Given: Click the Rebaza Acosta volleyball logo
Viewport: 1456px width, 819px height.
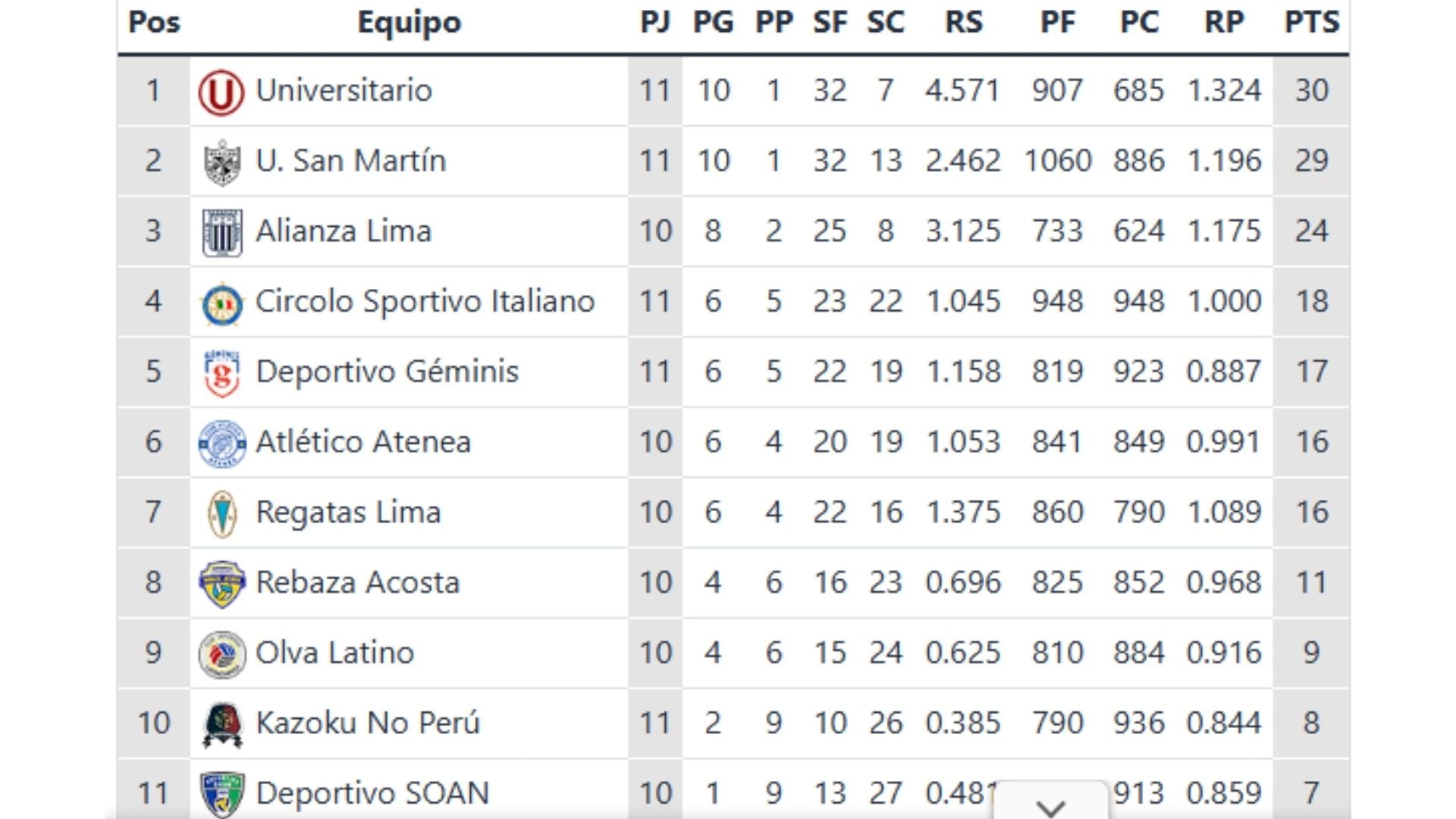Looking at the screenshot, I should (x=221, y=582).
